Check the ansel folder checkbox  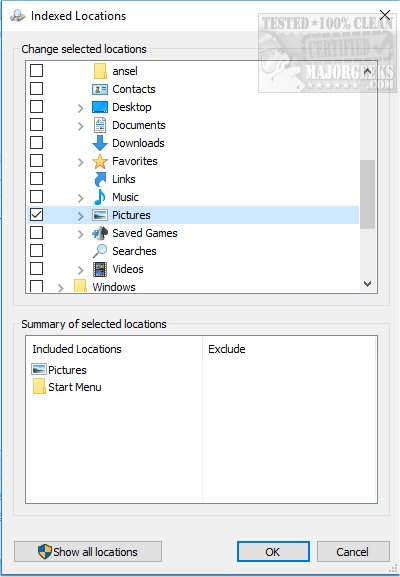click(36, 71)
